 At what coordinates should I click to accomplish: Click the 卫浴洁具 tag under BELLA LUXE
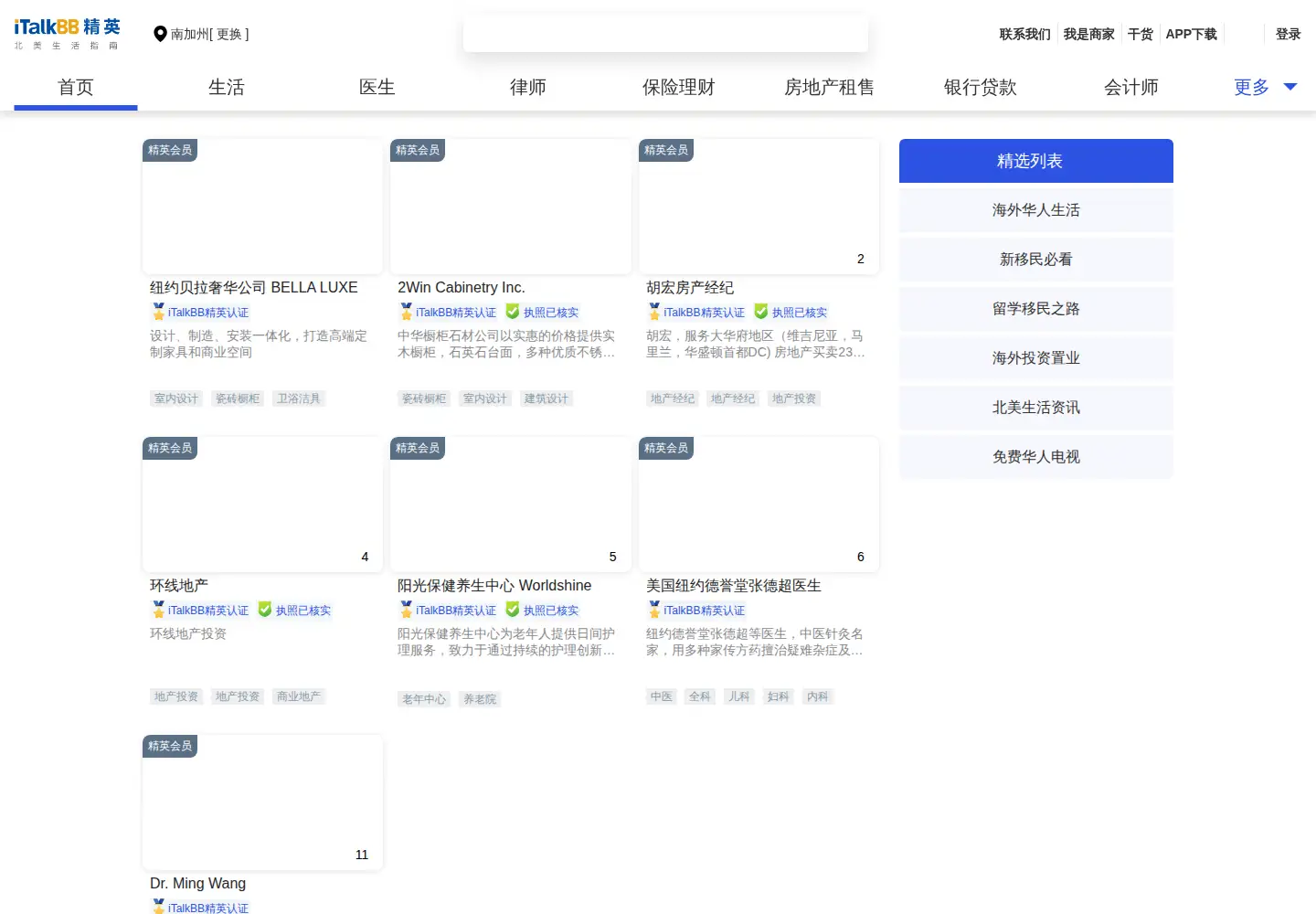click(299, 399)
